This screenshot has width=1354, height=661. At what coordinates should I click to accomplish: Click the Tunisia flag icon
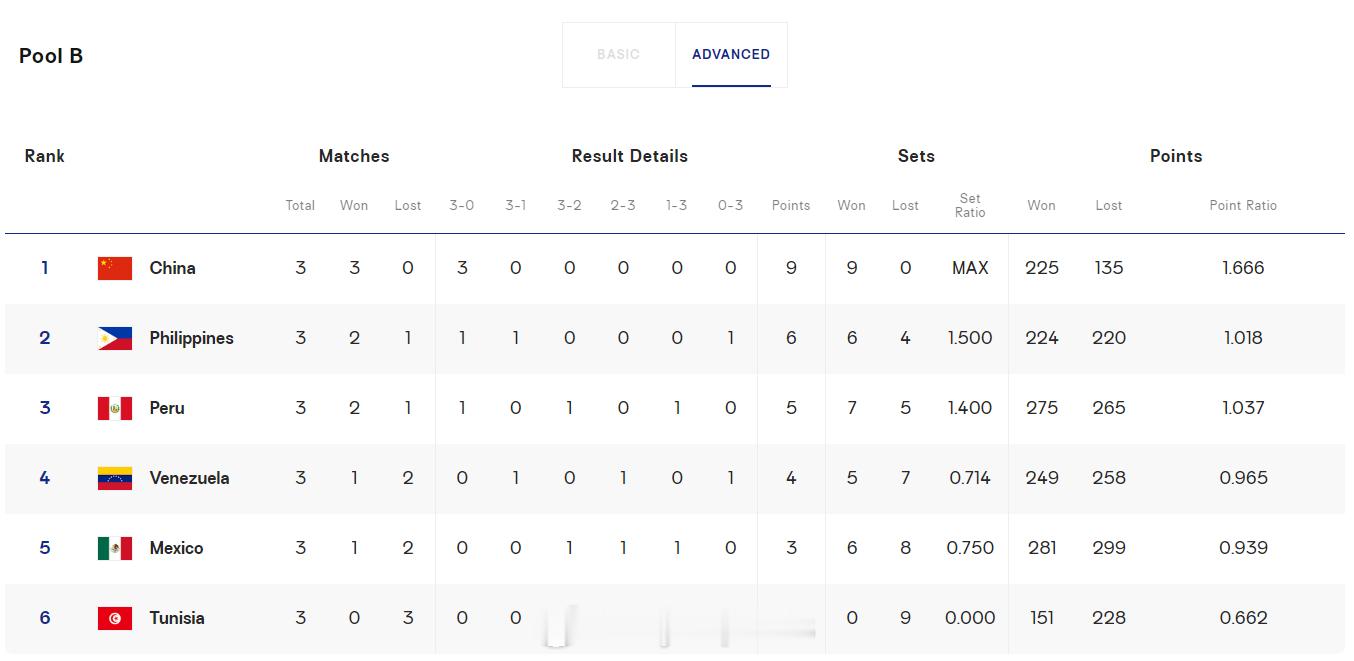click(x=115, y=618)
